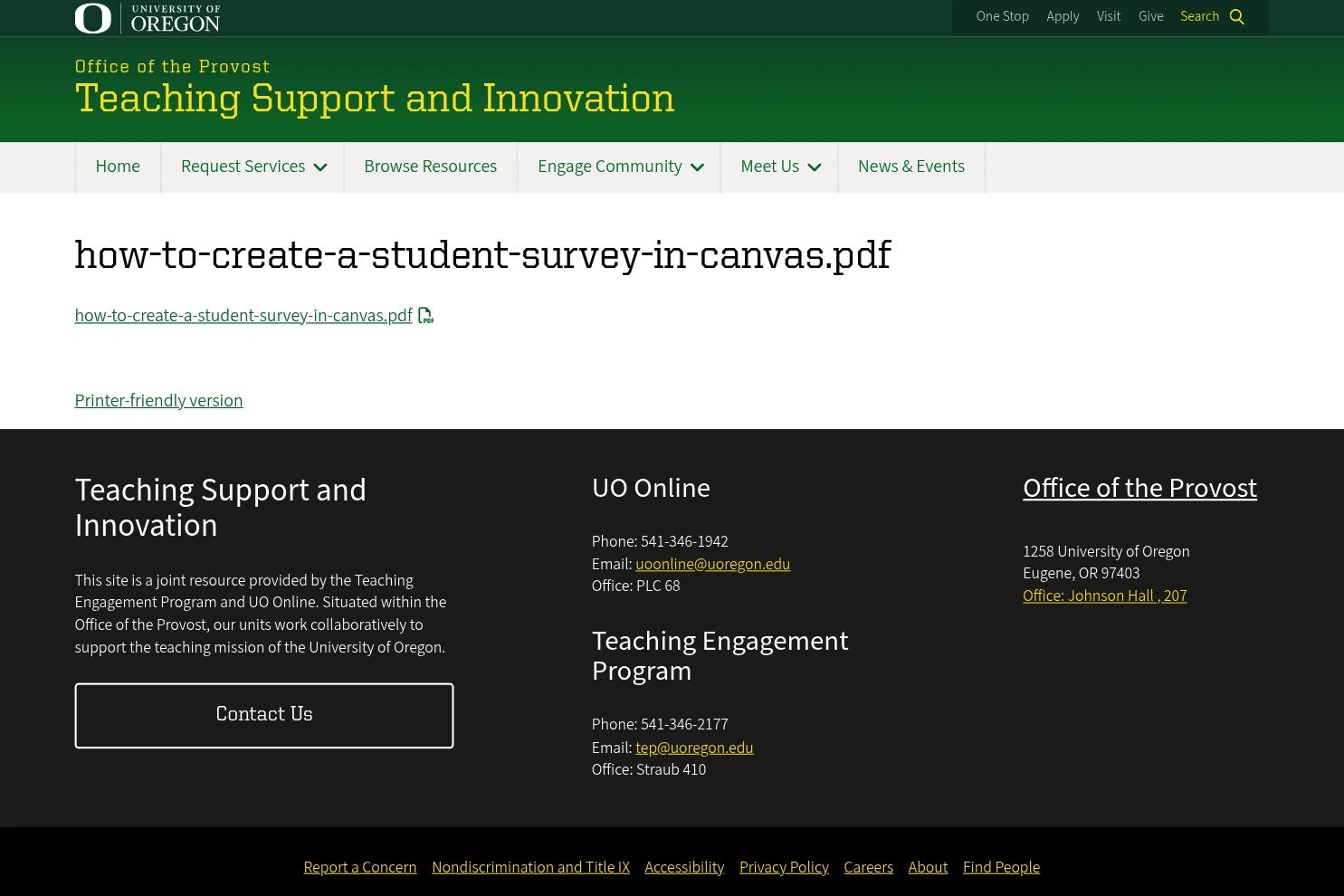Click the Teaching Support and Innovation site title

click(375, 99)
